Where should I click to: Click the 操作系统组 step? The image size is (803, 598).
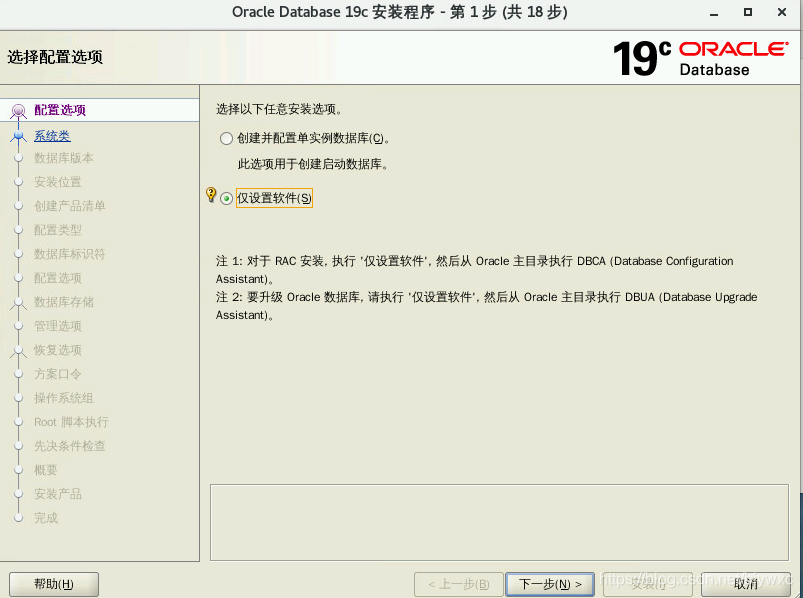click(x=64, y=398)
